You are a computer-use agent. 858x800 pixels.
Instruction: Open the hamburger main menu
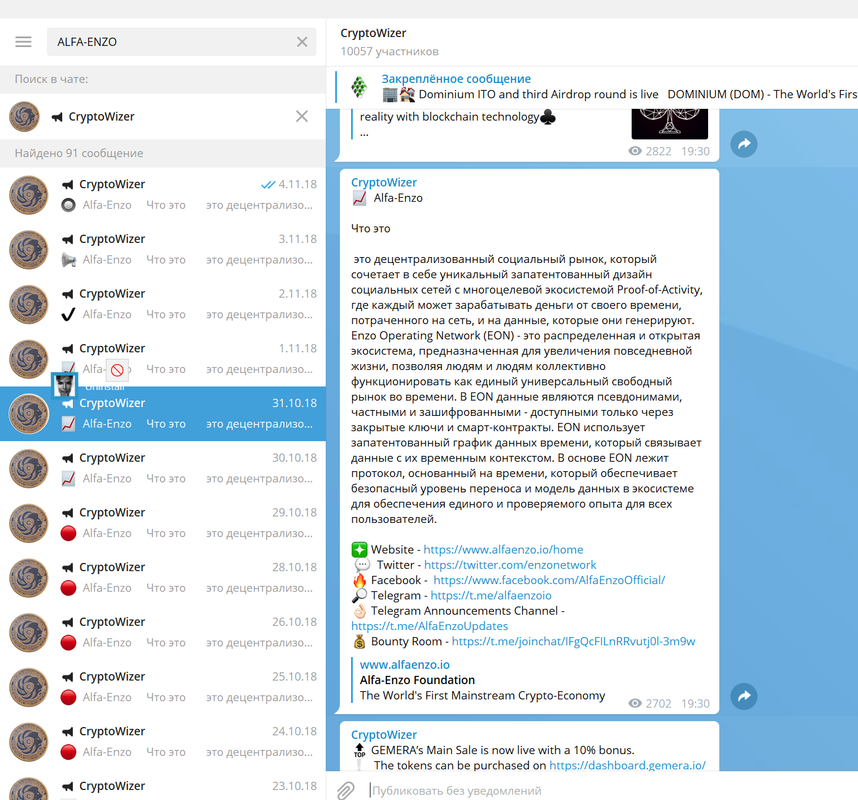tap(23, 42)
